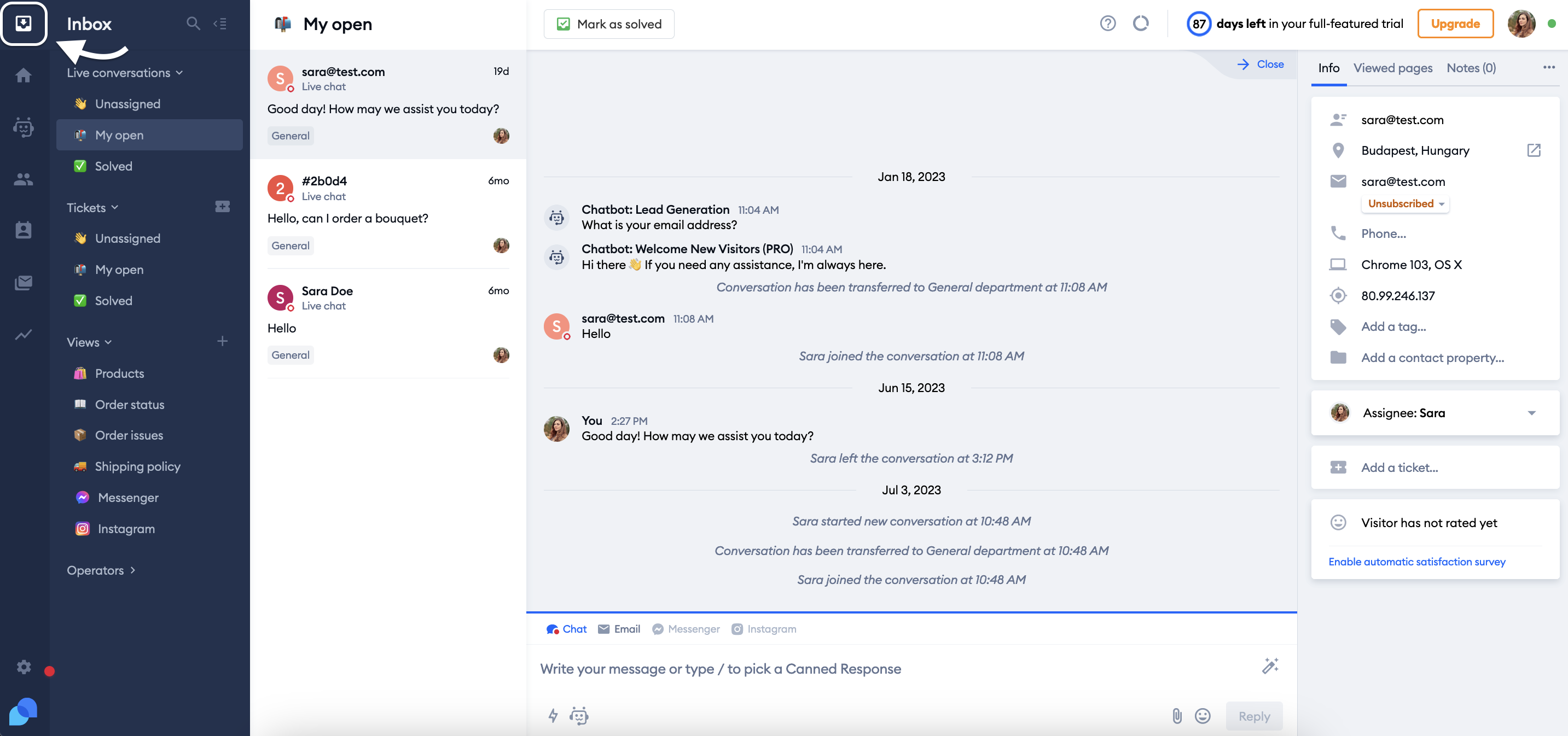Open Settings via the gear icon

point(24,667)
